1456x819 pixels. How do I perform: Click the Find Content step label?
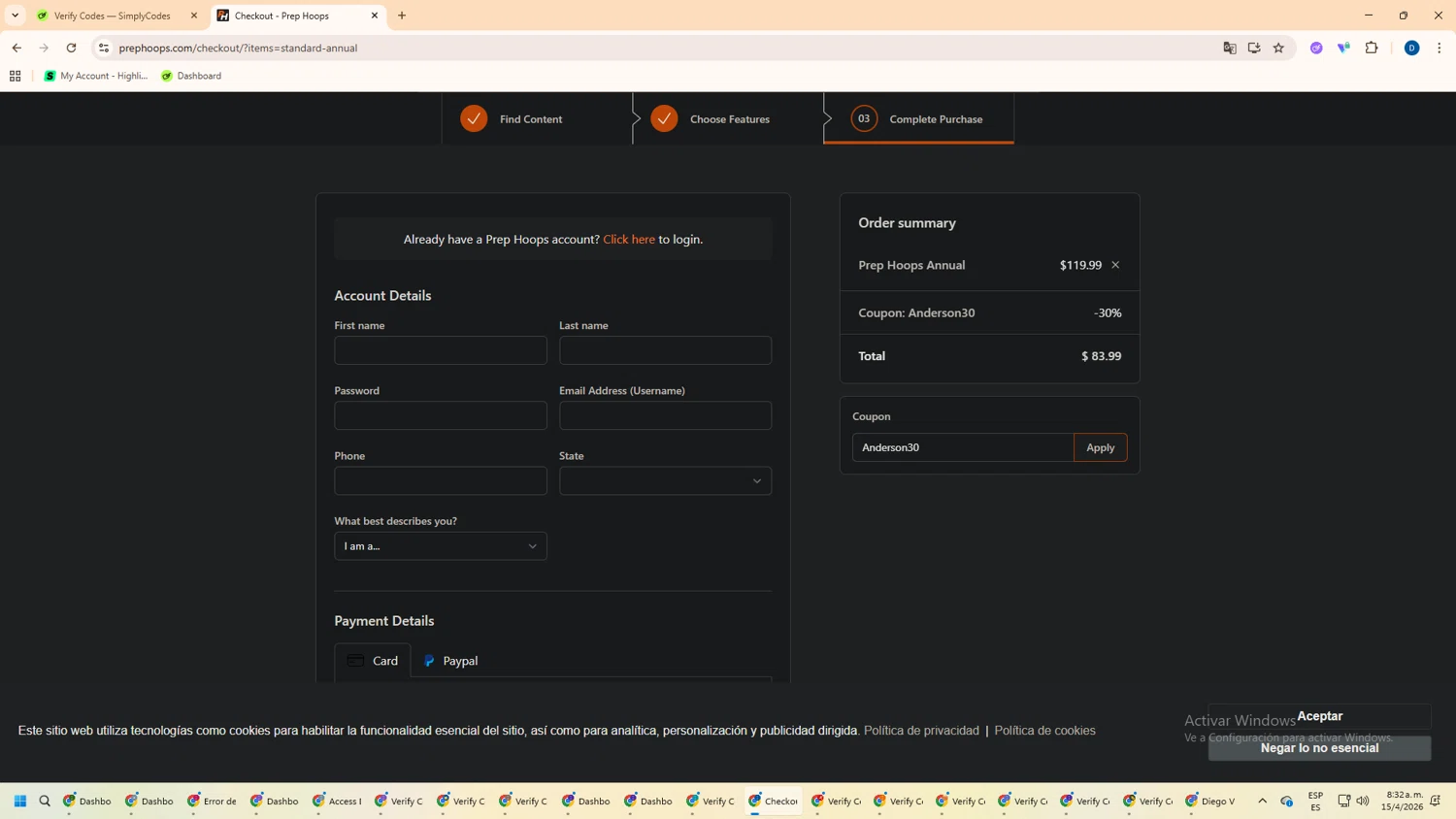point(531,119)
